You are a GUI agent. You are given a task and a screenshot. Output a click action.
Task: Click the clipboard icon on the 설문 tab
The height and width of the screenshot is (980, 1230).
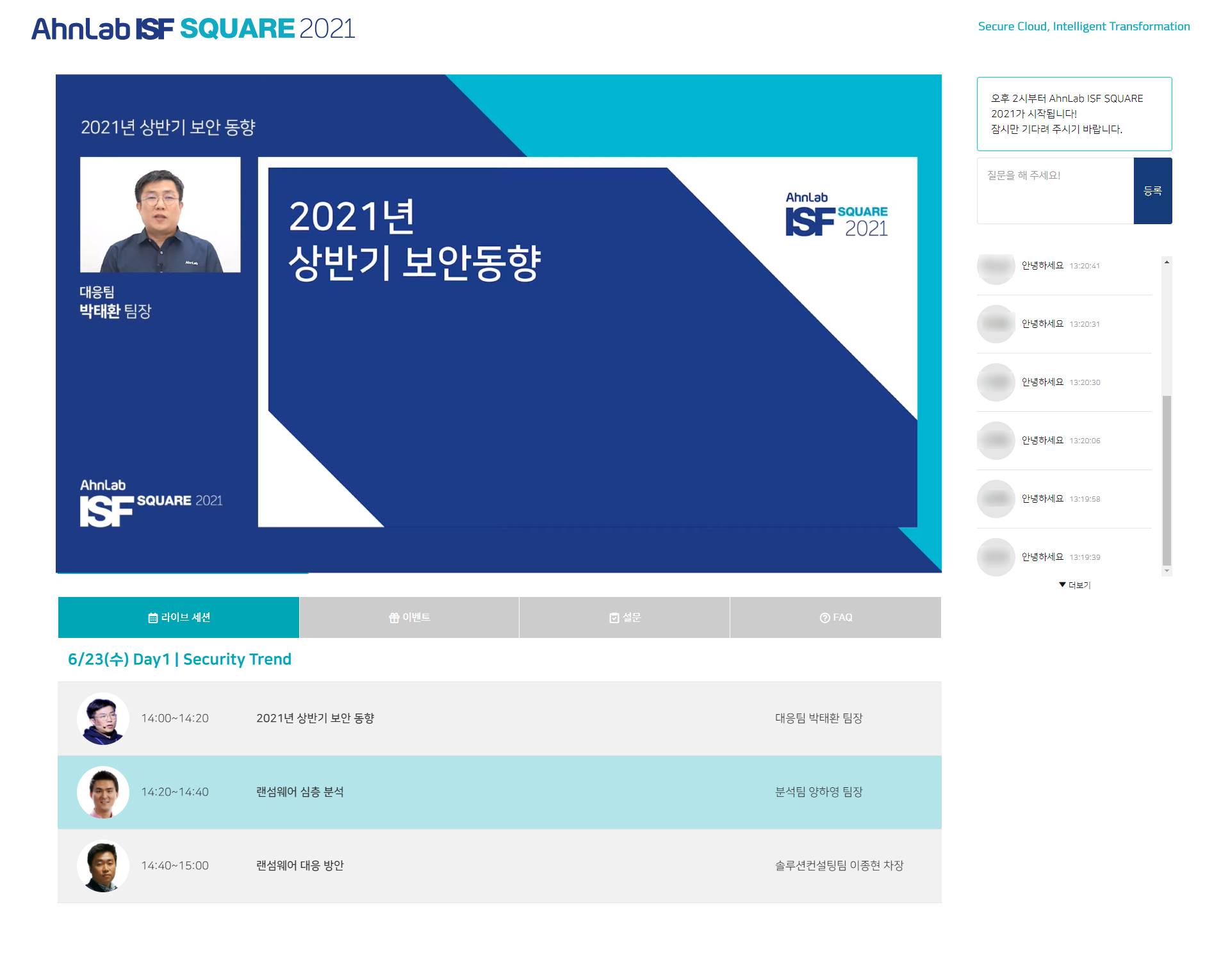point(614,618)
